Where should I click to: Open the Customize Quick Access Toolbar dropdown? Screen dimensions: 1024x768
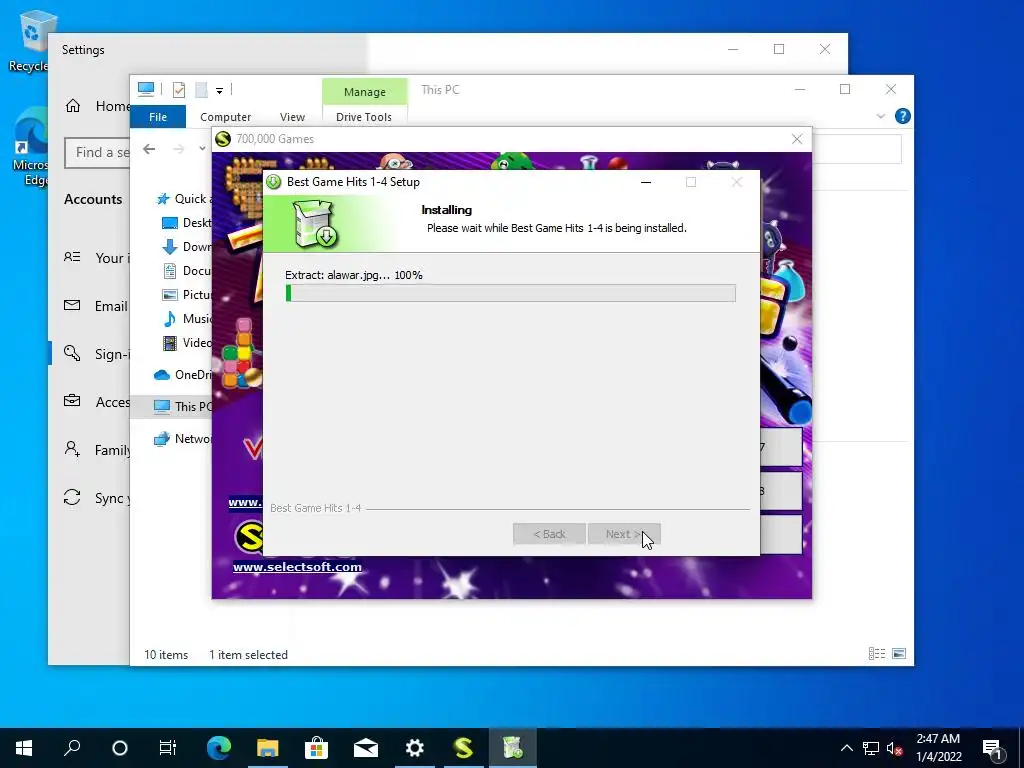[219, 90]
